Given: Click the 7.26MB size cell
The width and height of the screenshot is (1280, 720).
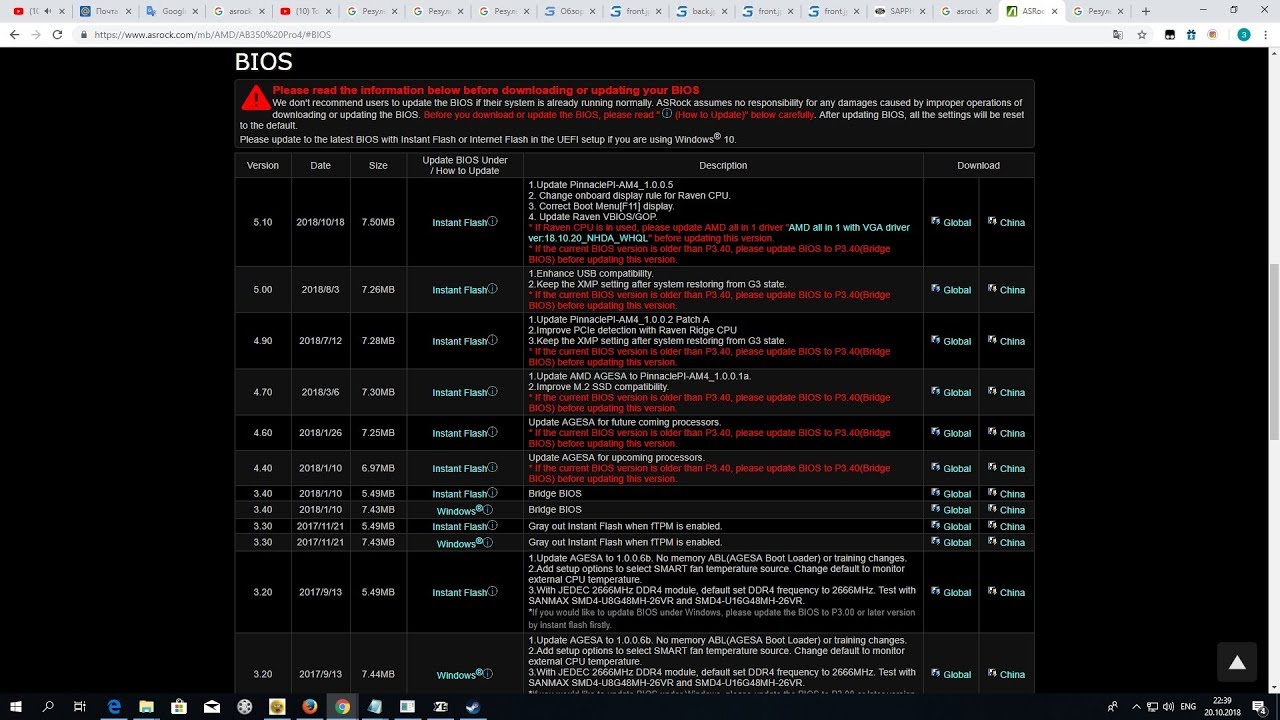Looking at the screenshot, I should click(378, 290).
